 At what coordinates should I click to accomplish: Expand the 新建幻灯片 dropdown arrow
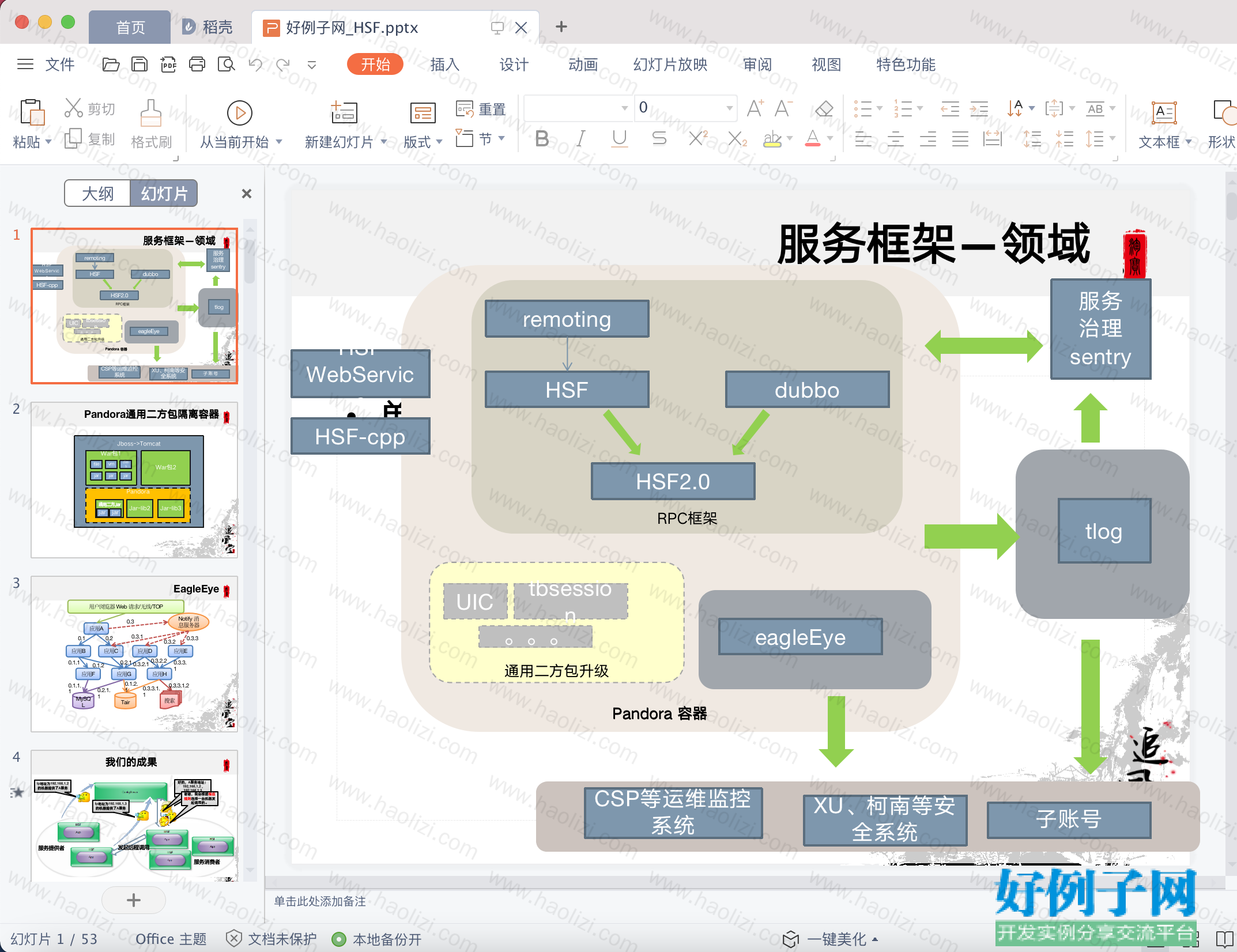384,142
